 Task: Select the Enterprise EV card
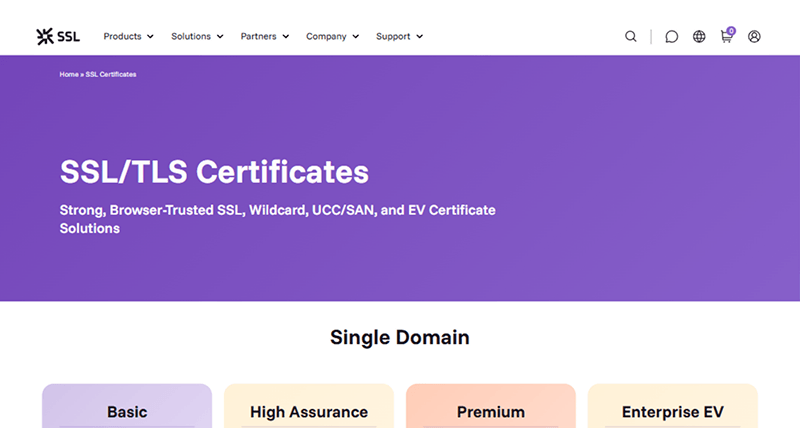click(673, 406)
